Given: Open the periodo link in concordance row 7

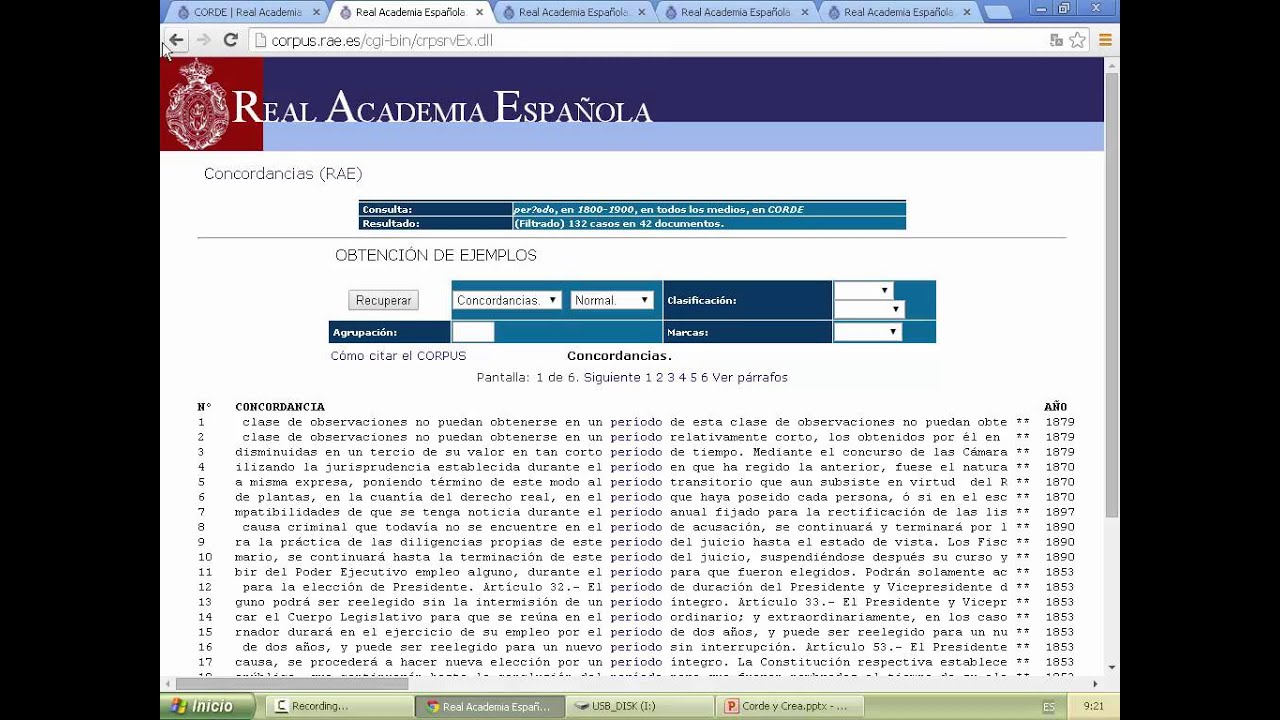Looking at the screenshot, I should click(636, 512).
